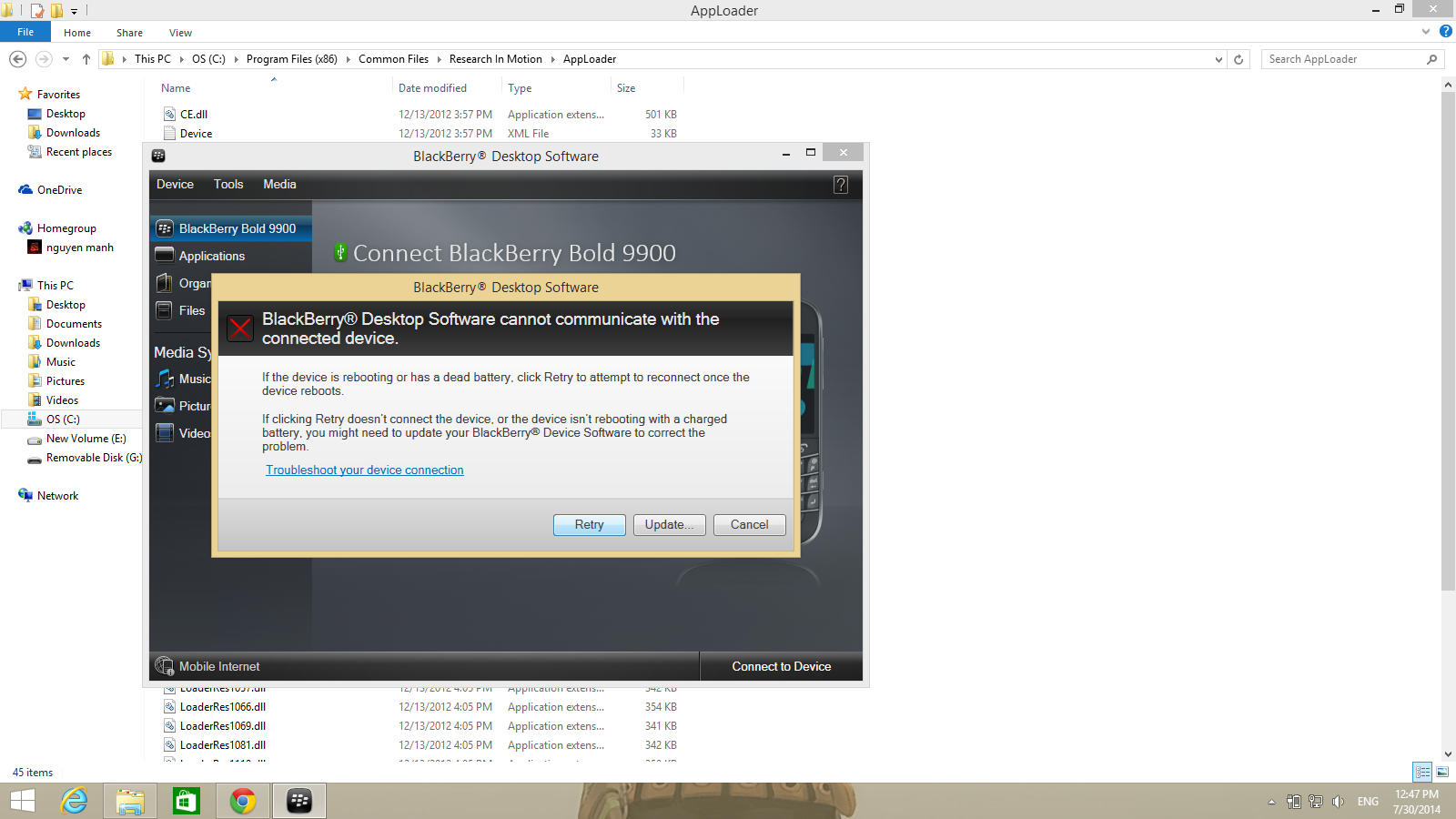Click the Music note icon in Media section
Image resolution: width=1456 pixels, height=819 pixels.
pos(164,379)
